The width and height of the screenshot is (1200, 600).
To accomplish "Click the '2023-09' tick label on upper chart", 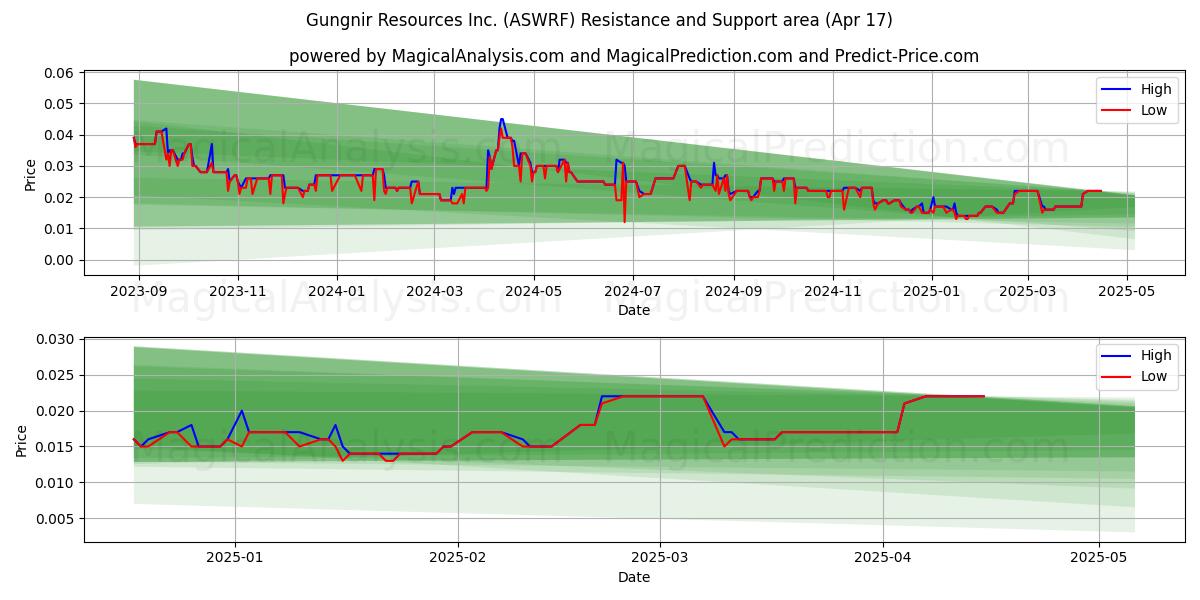I will click(138, 290).
